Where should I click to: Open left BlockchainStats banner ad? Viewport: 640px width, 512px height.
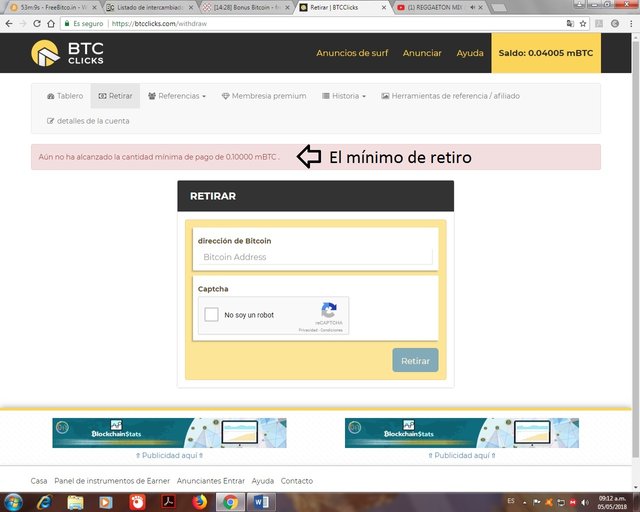(x=169, y=433)
